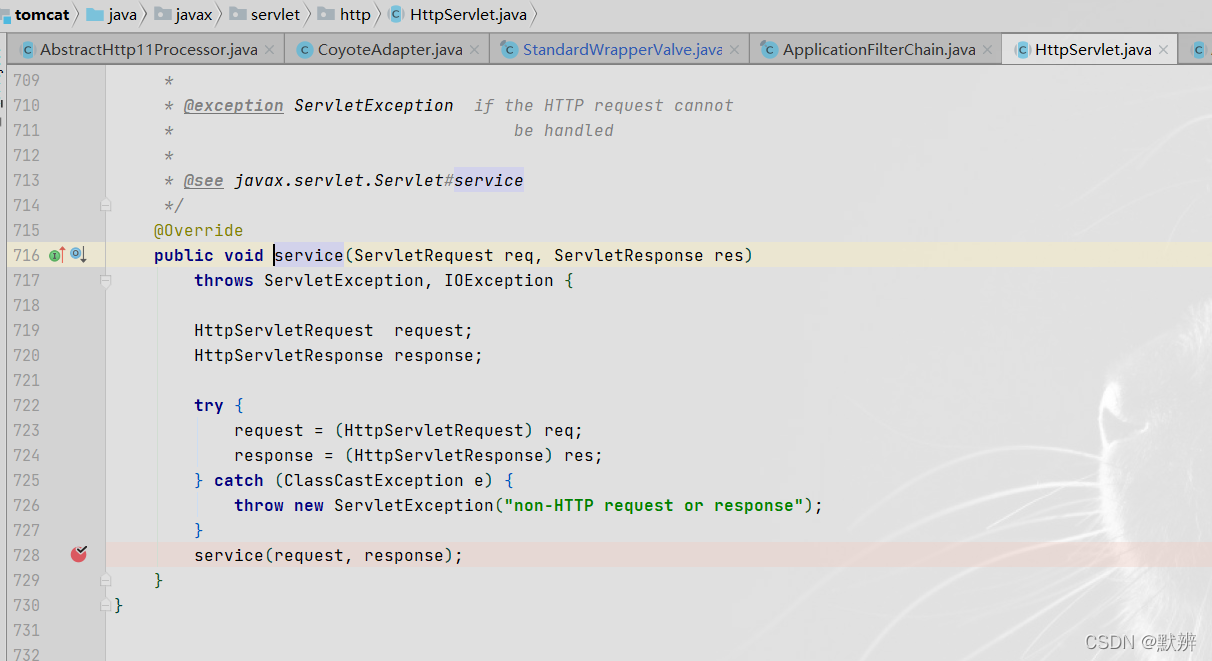Image resolution: width=1212 pixels, height=661 pixels.
Task: Open the servlet package breadcrumb
Action: tap(276, 14)
